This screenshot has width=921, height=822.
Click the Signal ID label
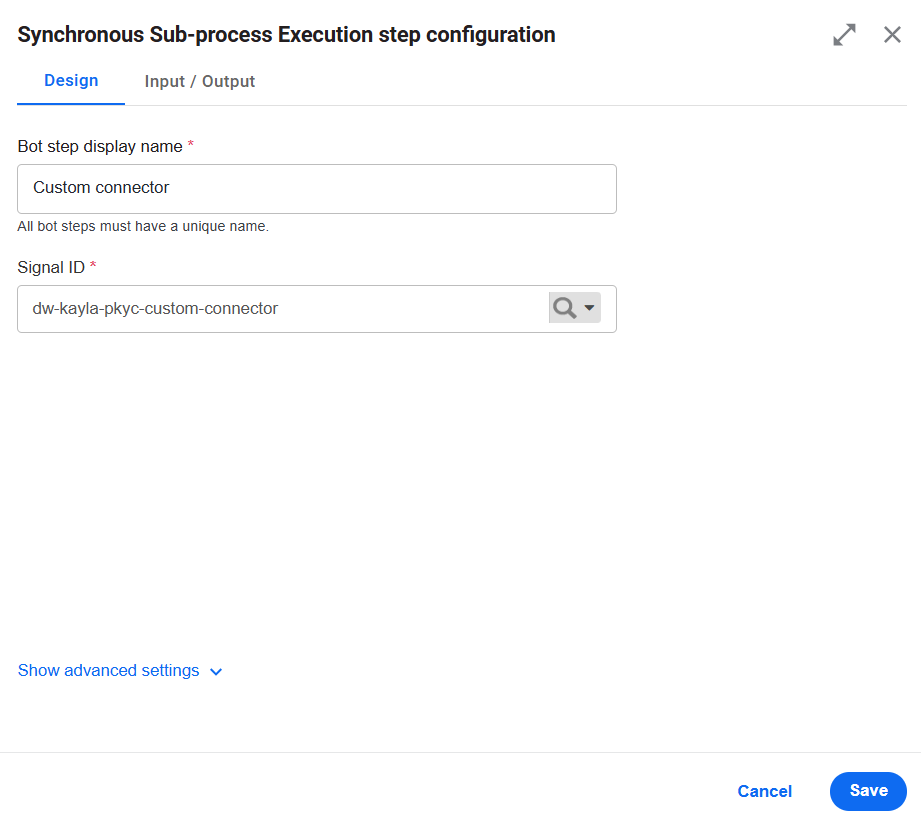(x=51, y=267)
